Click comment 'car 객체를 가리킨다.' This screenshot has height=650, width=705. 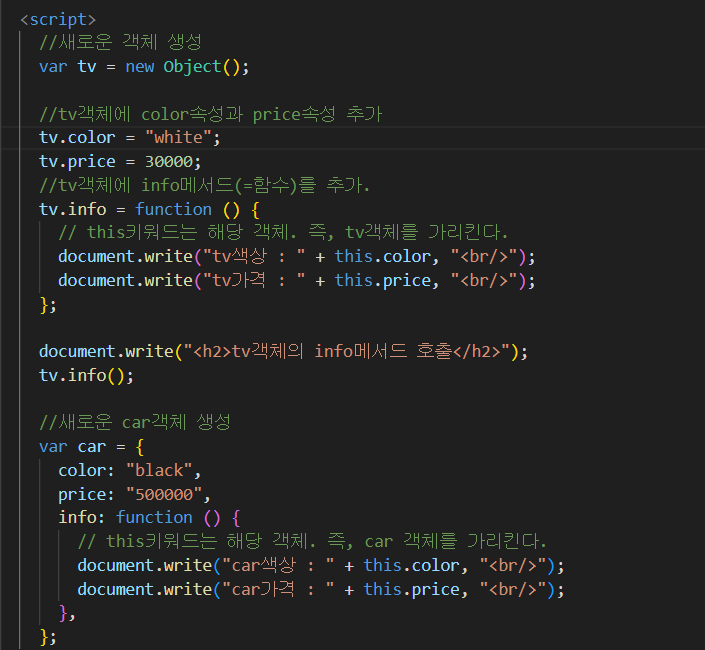[455, 541]
